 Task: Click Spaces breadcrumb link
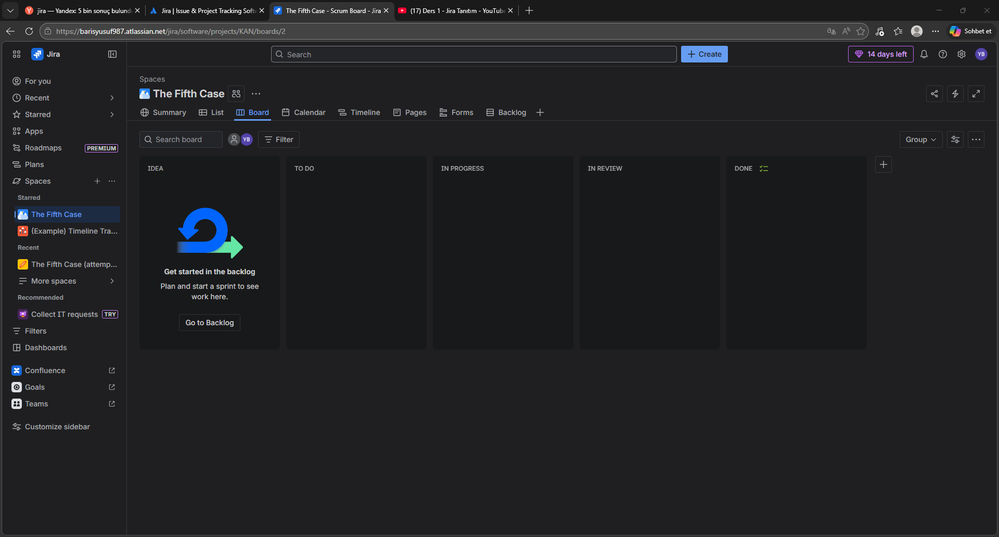pyautogui.click(x=152, y=79)
